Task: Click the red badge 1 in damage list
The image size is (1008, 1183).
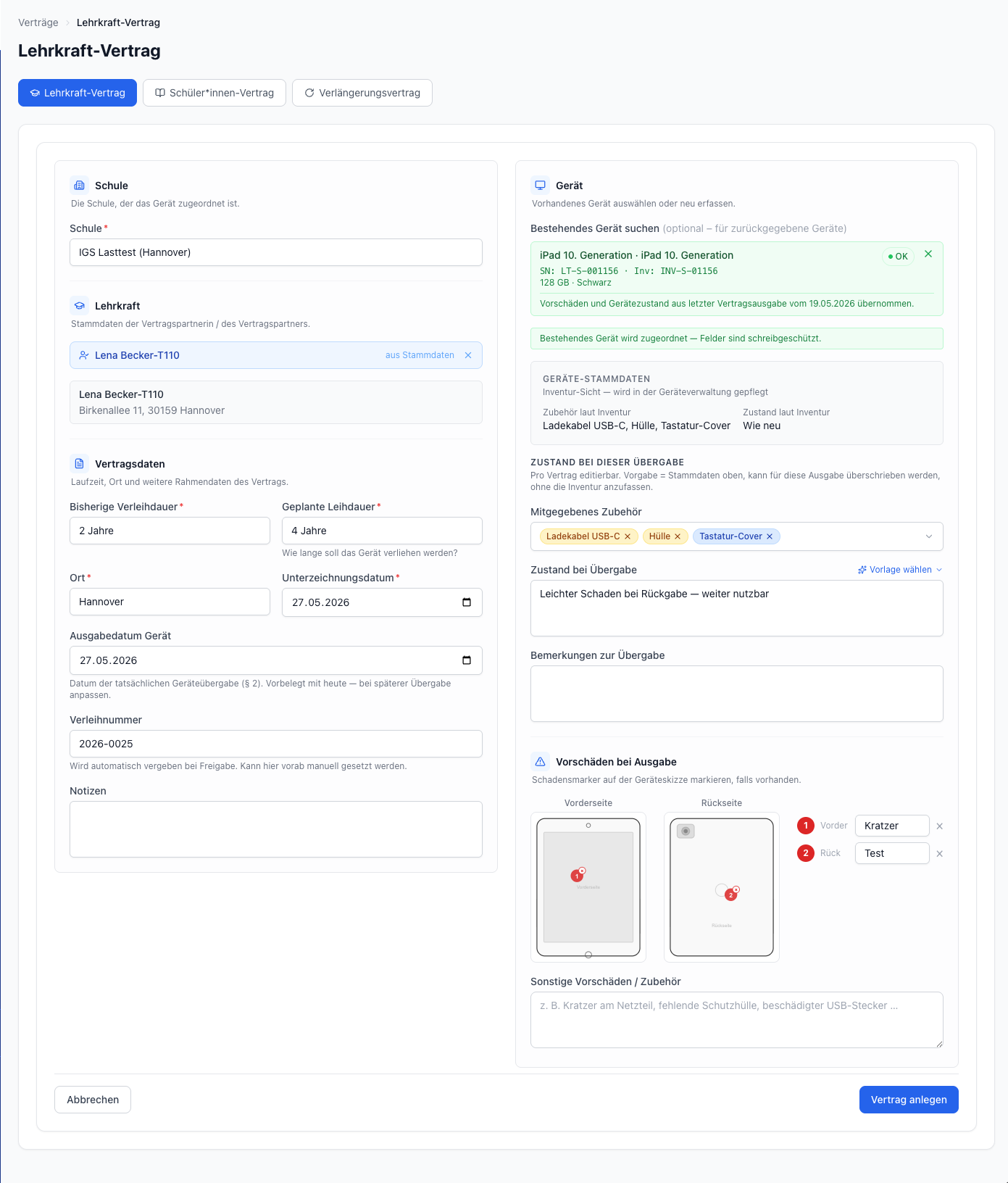Action: pyautogui.click(x=806, y=826)
